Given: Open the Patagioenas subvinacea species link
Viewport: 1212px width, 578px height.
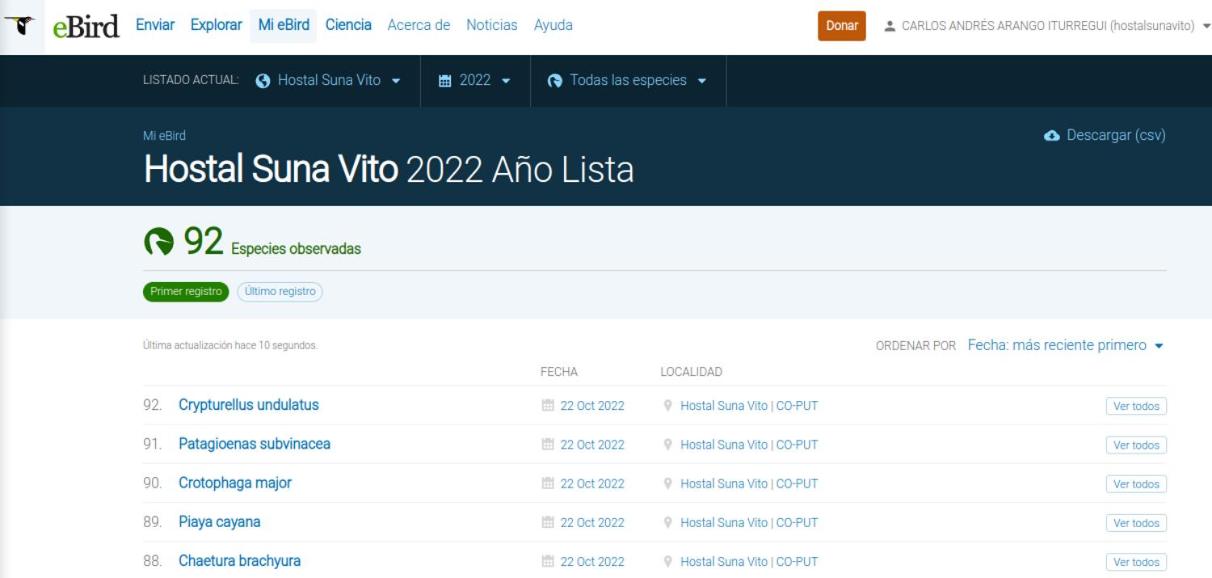Looking at the screenshot, I should (254, 444).
